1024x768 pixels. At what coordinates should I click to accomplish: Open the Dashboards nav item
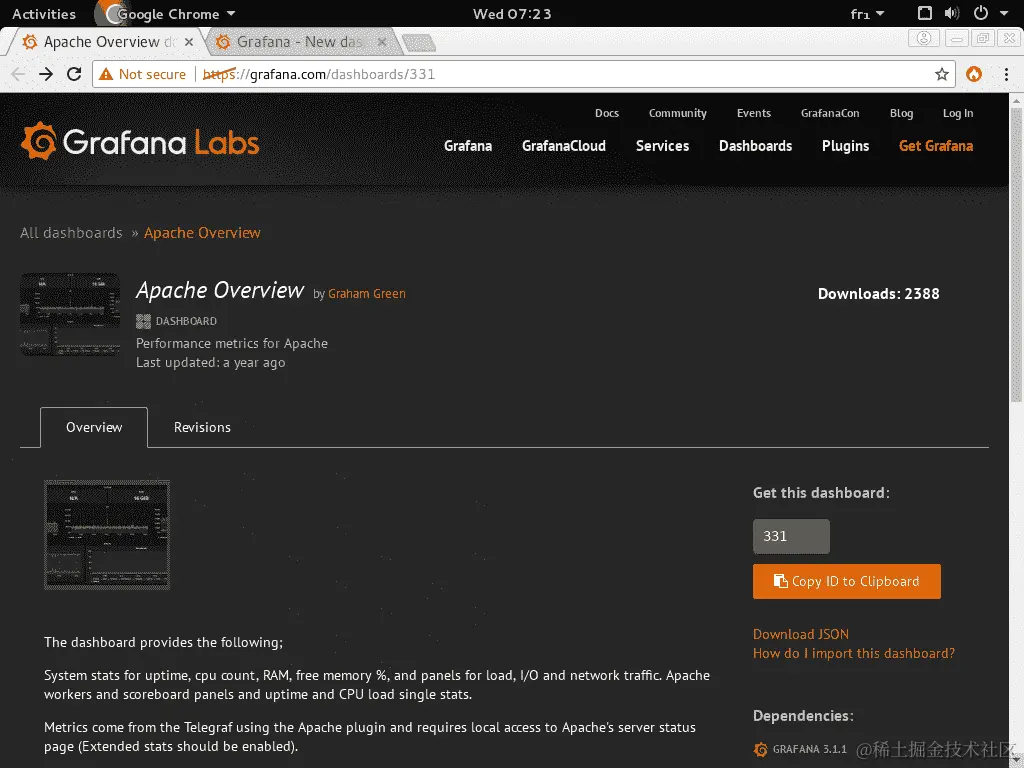[x=755, y=146]
